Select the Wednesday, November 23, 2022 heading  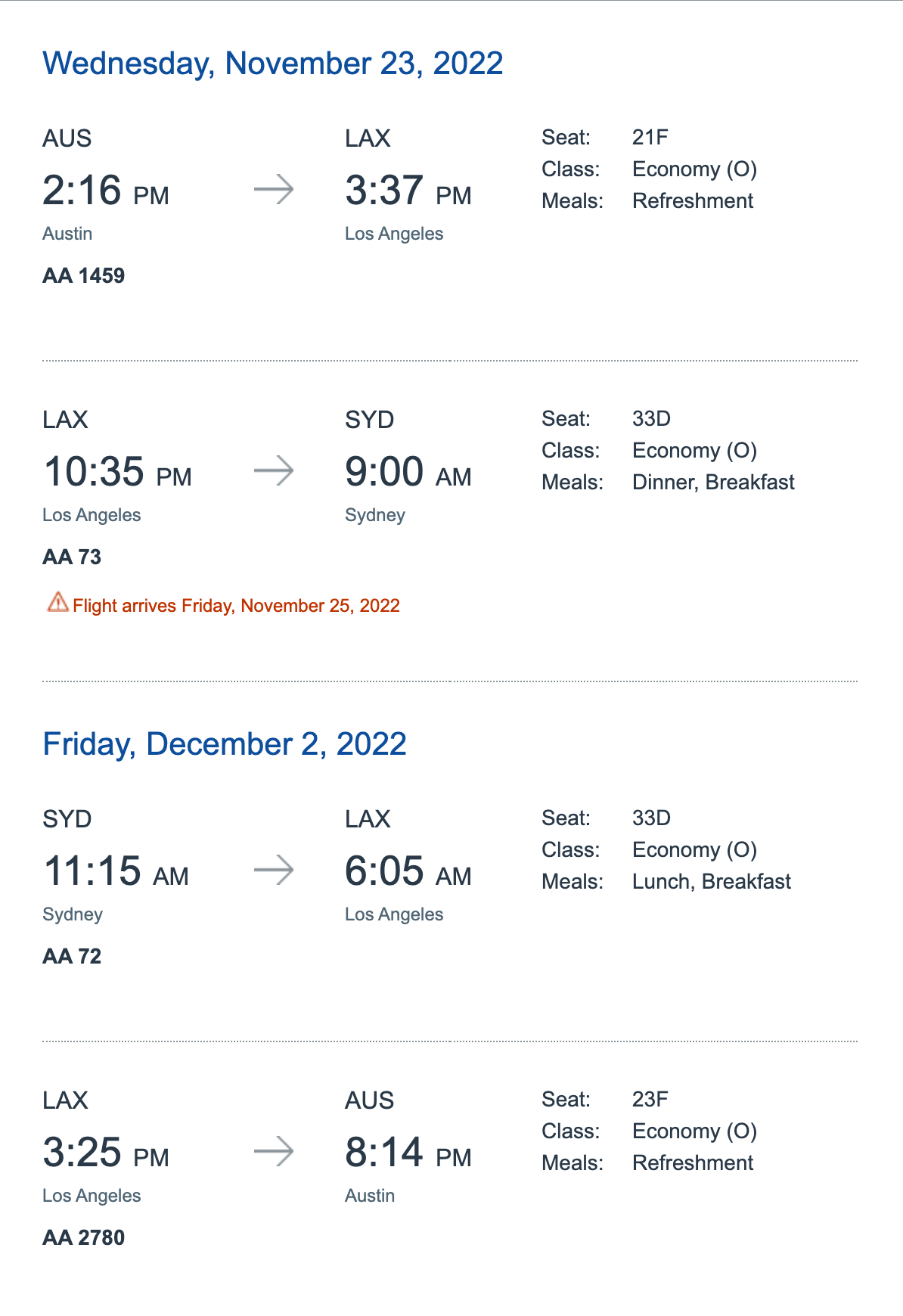click(273, 64)
